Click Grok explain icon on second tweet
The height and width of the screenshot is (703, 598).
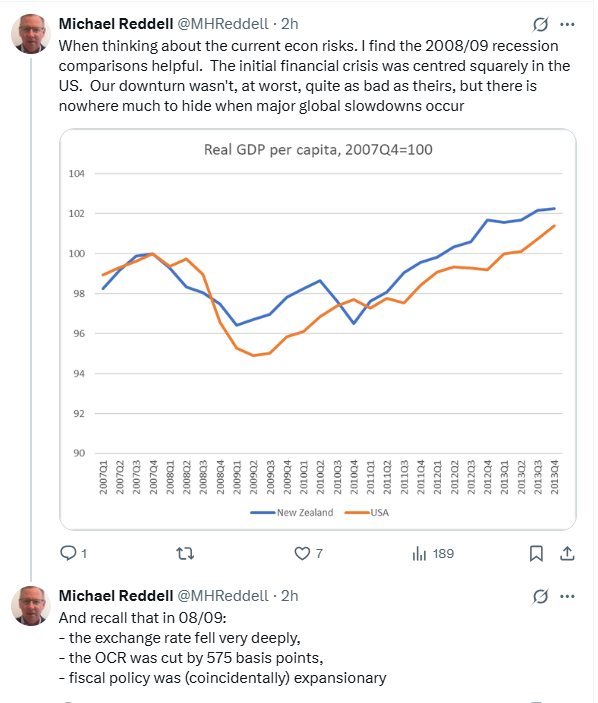tap(541, 596)
